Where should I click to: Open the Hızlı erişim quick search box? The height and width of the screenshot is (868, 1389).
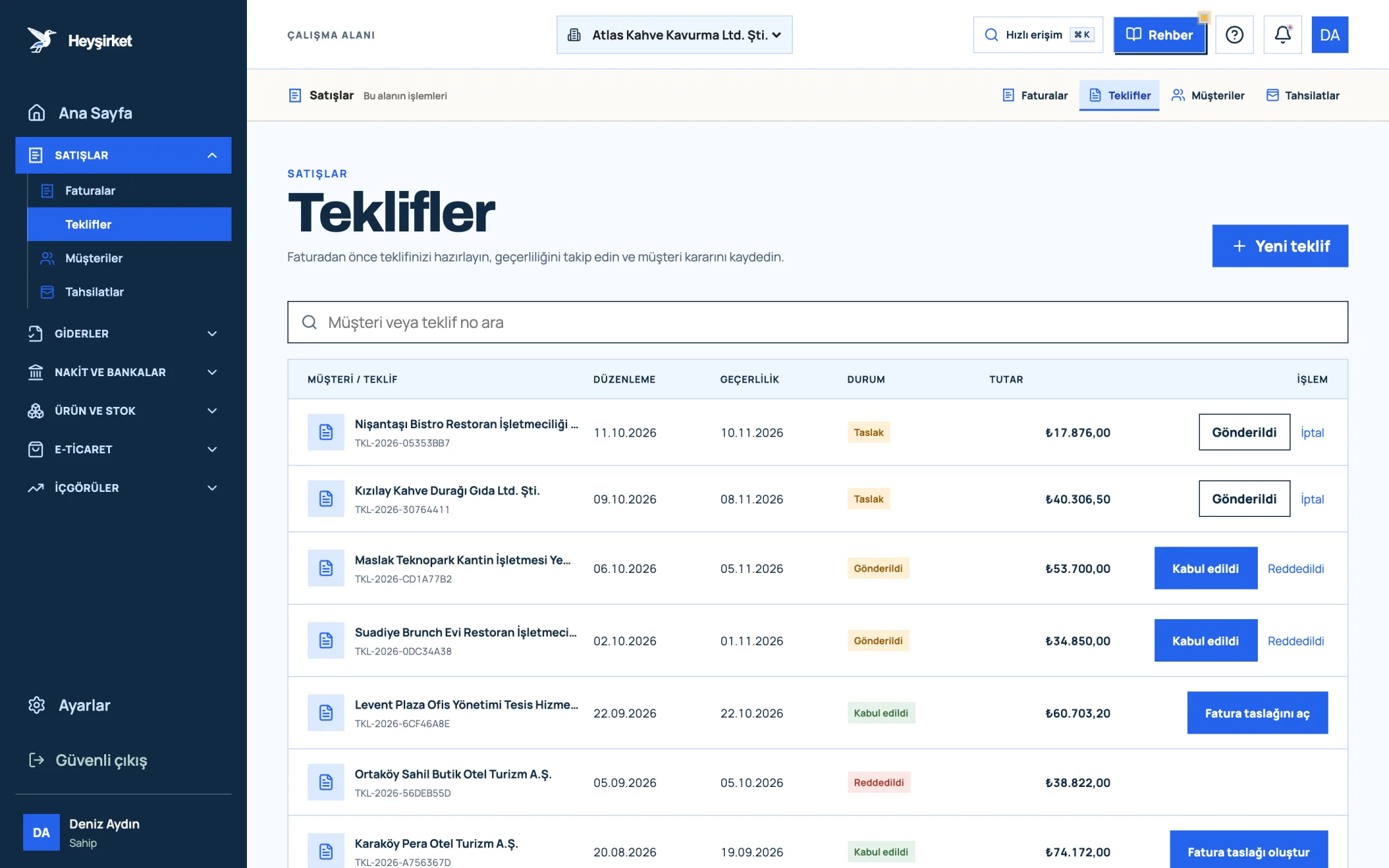(x=1039, y=35)
